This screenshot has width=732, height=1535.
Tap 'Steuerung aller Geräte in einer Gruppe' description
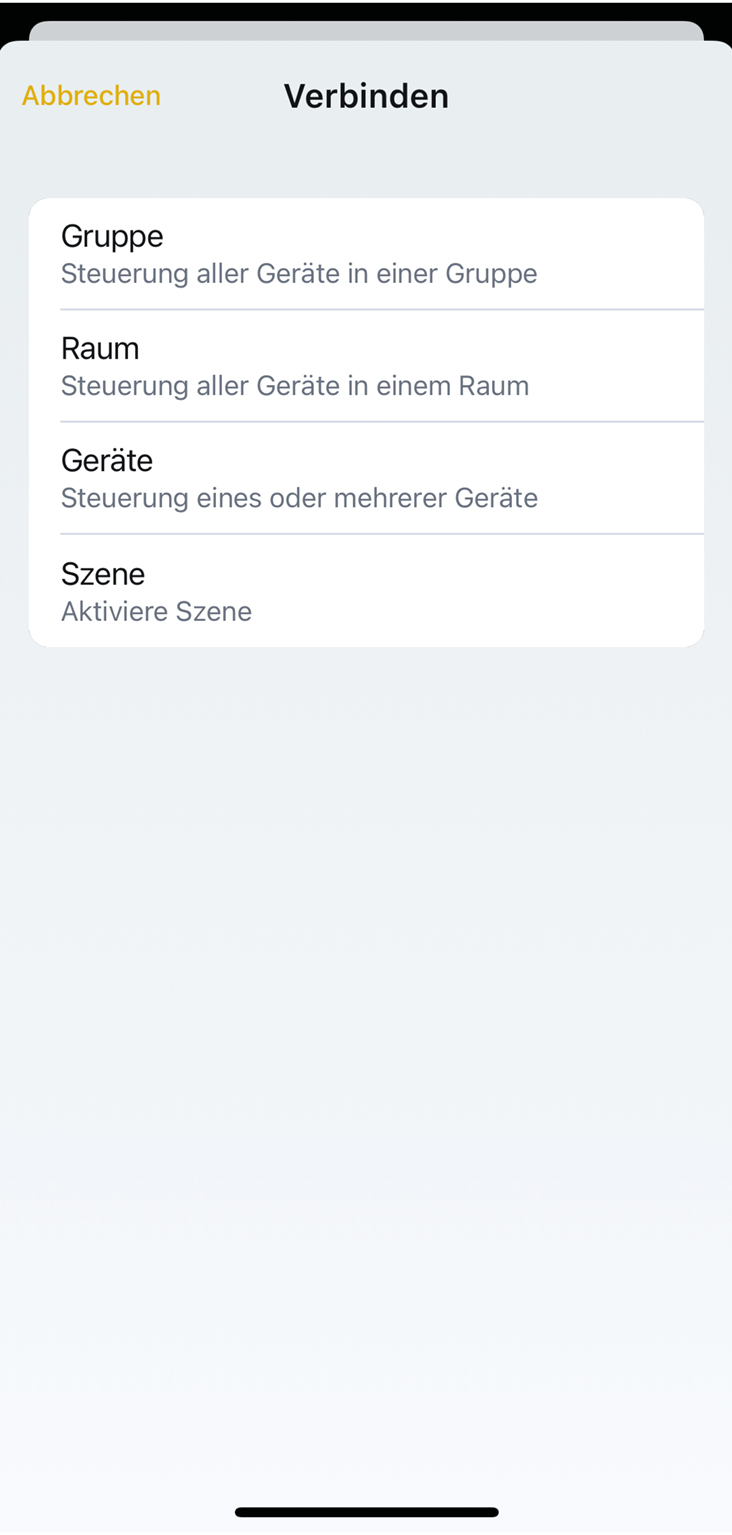[x=299, y=274]
